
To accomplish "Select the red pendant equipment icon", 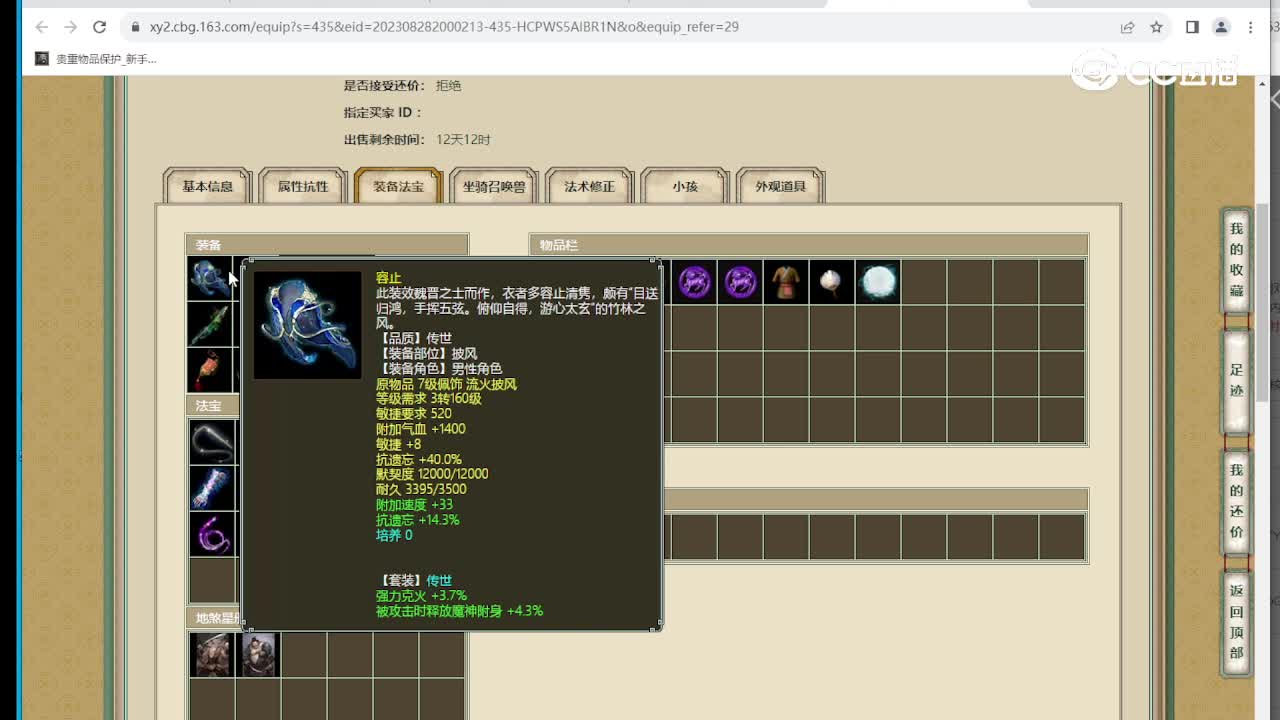I will point(211,370).
